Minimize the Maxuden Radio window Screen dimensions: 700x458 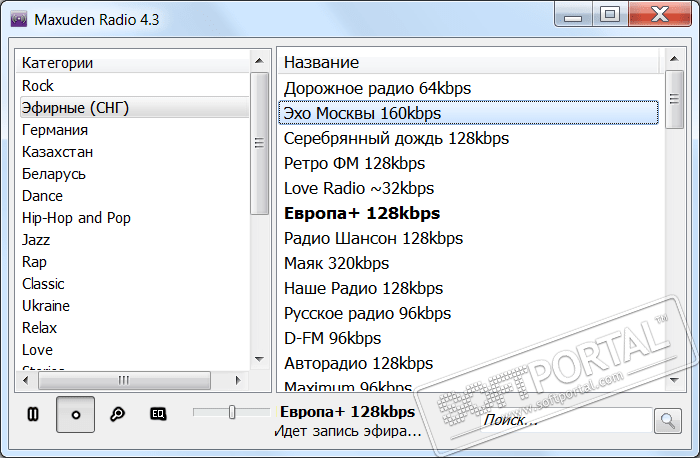pos(573,15)
